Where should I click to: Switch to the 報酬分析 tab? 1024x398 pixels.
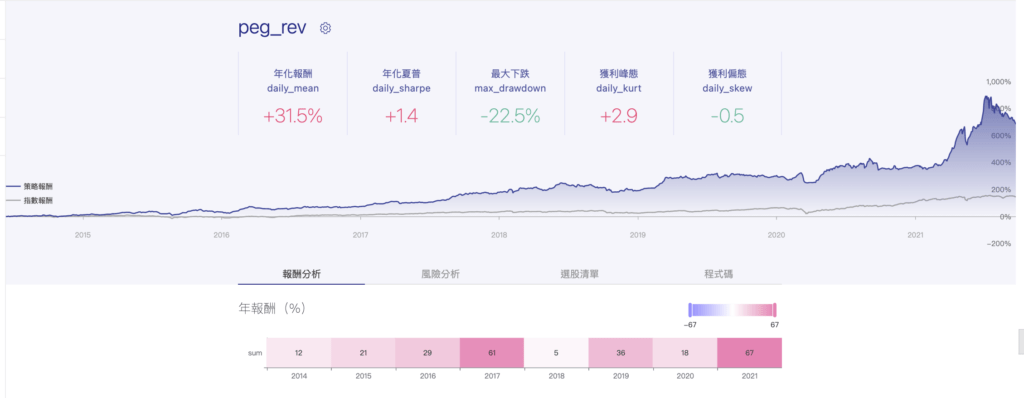point(302,274)
